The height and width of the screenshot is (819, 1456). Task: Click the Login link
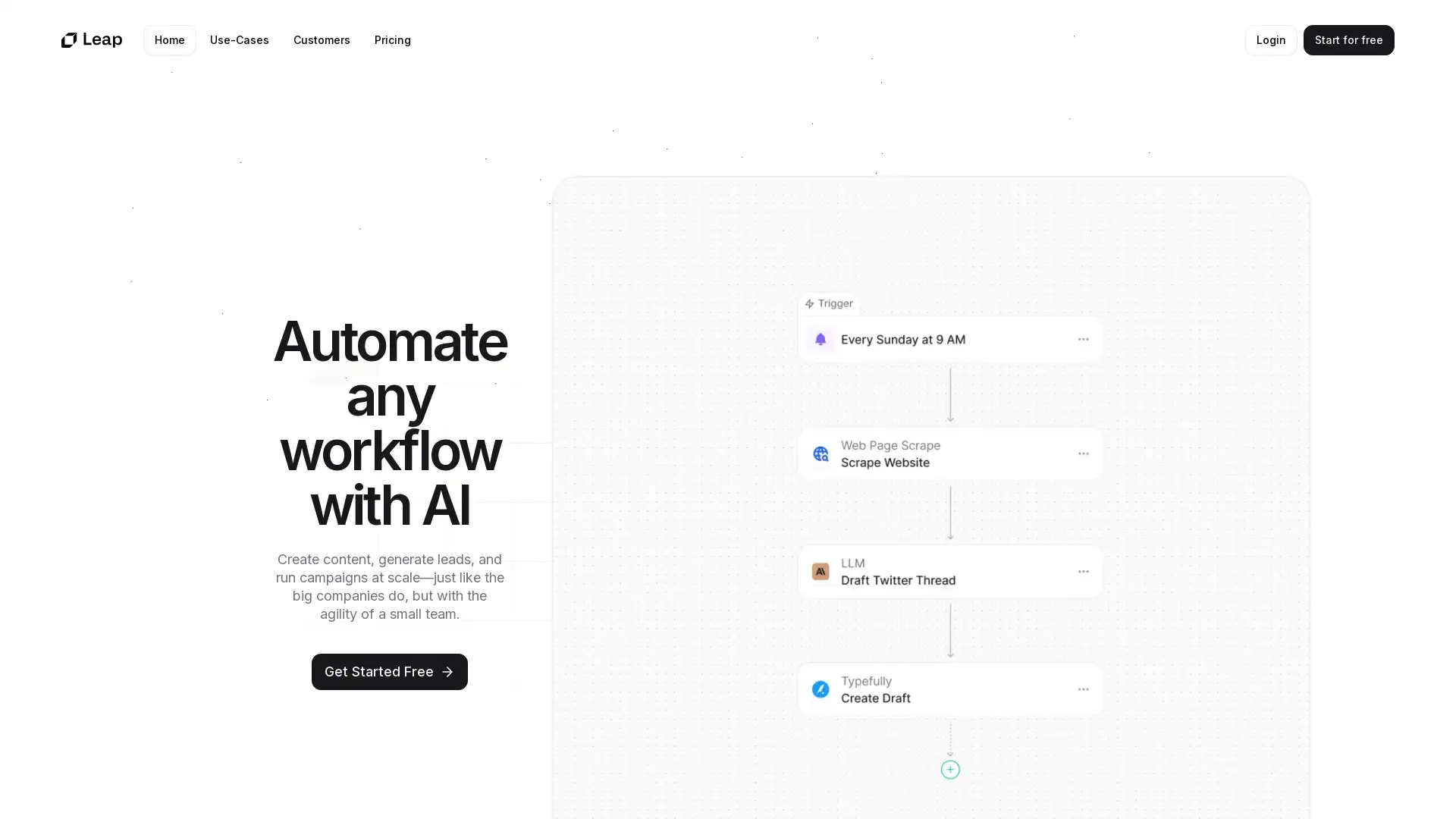[x=1270, y=39]
